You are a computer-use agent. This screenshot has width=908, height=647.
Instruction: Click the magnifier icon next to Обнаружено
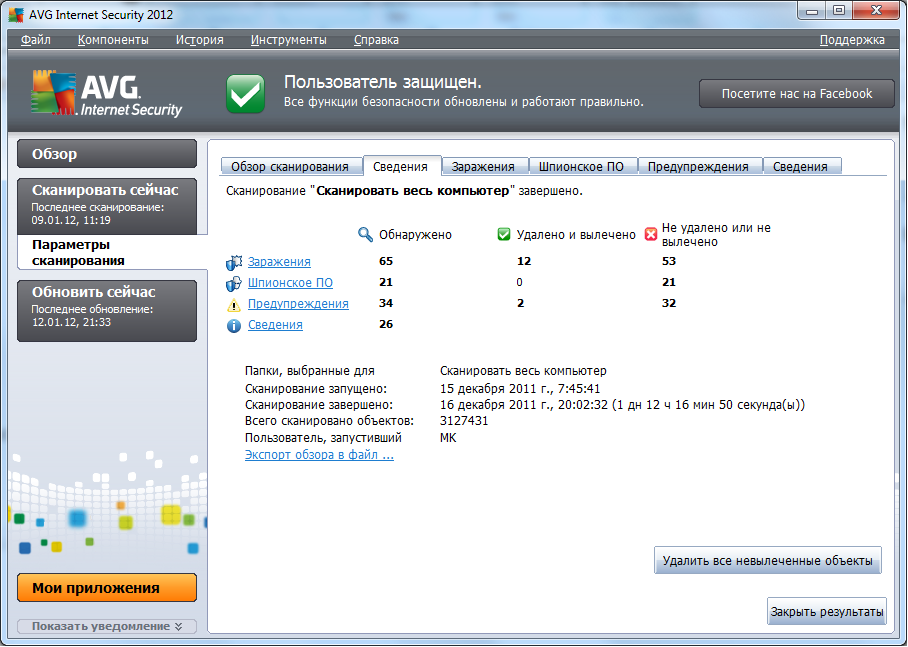pos(365,235)
